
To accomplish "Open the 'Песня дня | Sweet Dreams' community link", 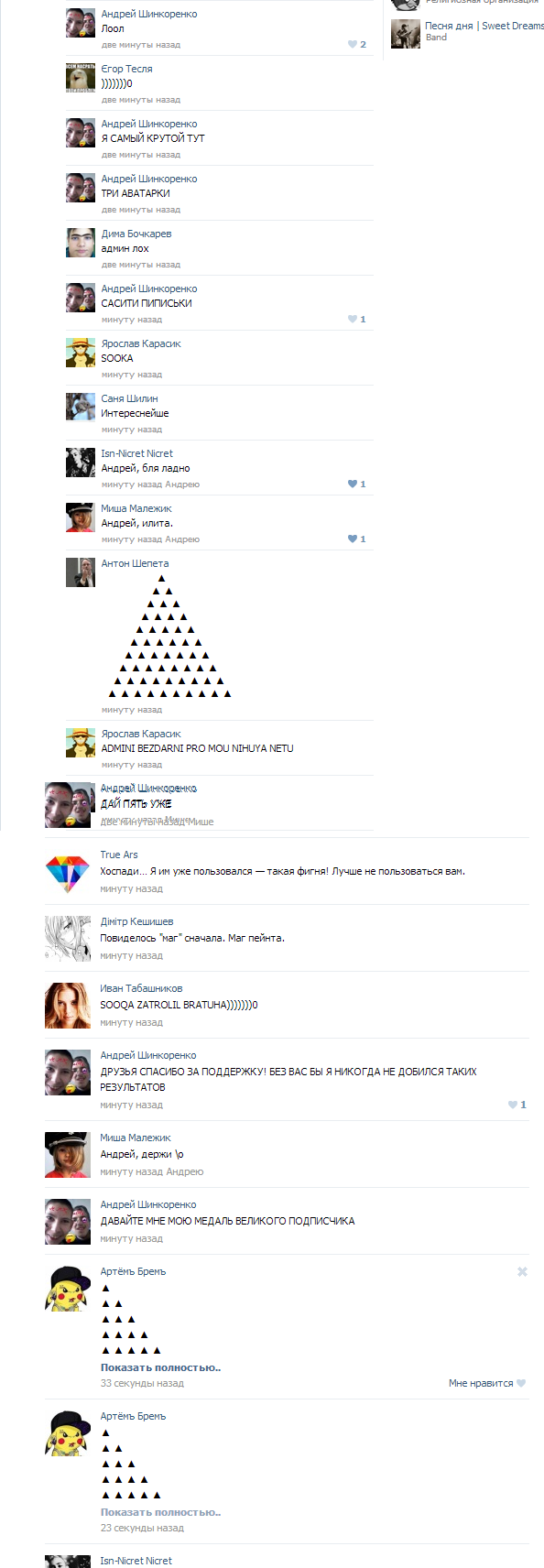I will (x=484, y=26).
